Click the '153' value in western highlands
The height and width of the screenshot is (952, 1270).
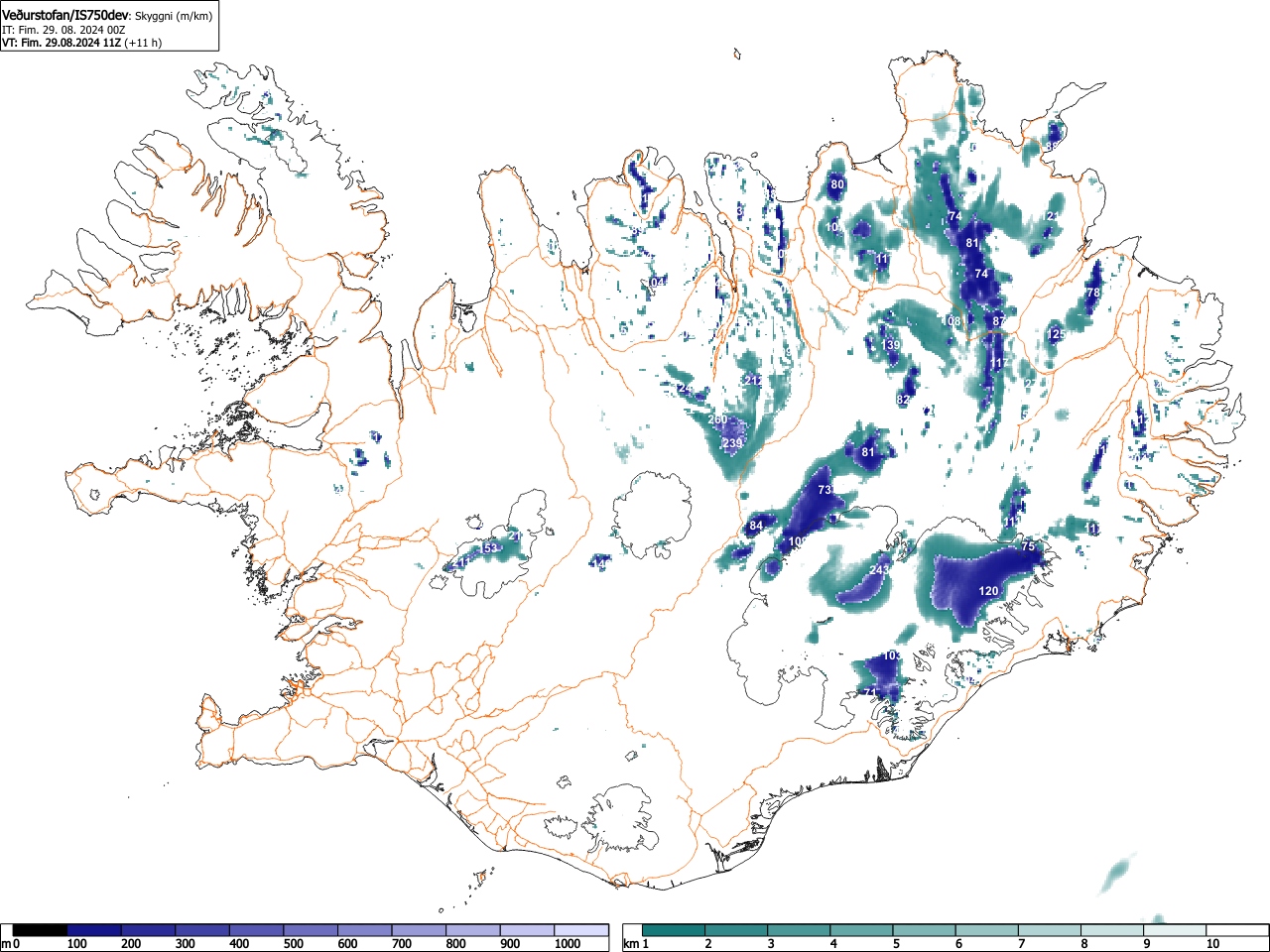point(489,548)
